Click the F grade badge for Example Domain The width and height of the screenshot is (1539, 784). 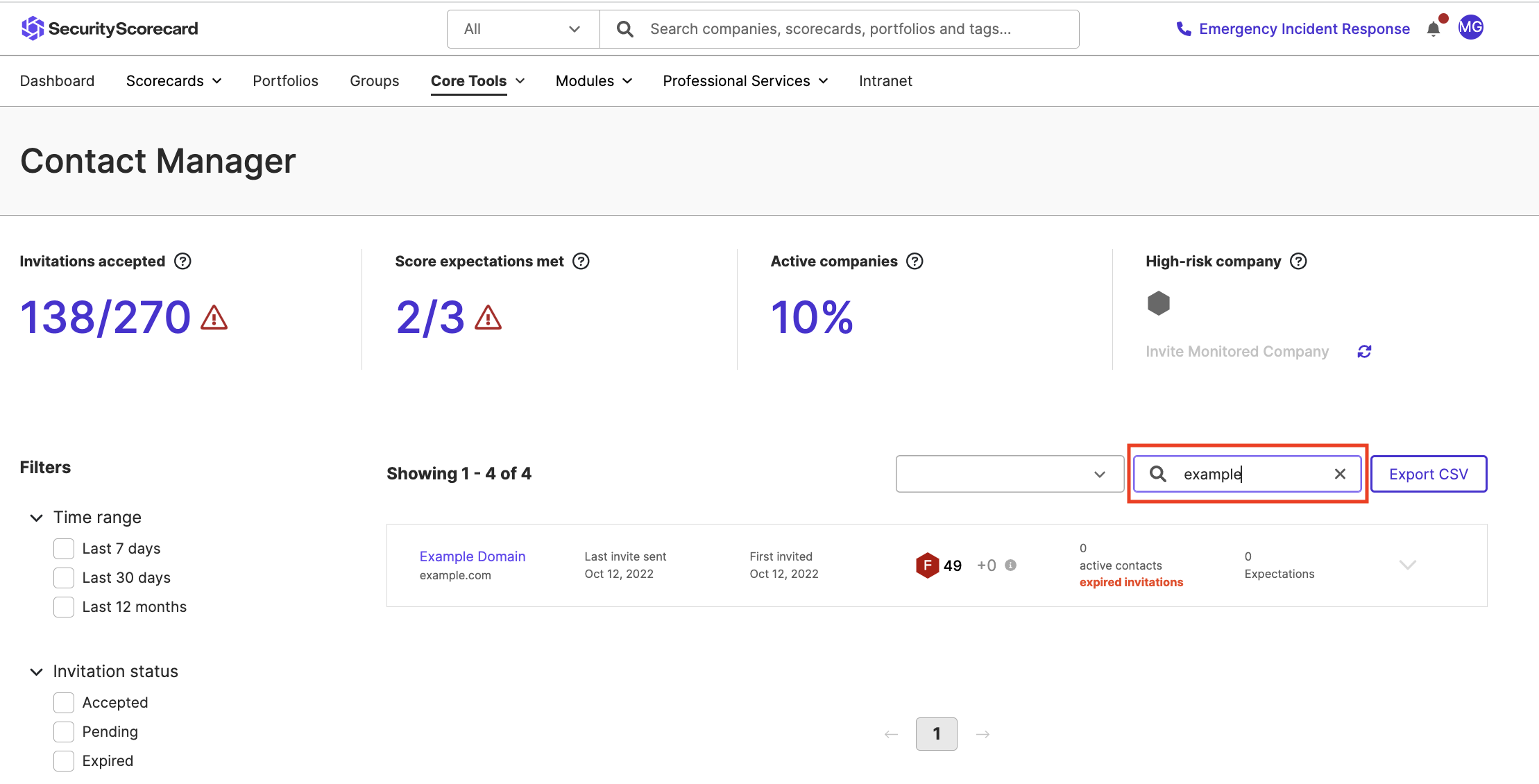tap(927, 565)
